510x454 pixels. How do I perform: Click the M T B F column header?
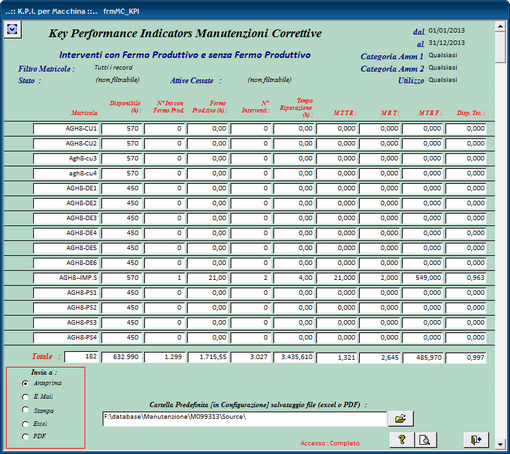click(x=430, y=113)
